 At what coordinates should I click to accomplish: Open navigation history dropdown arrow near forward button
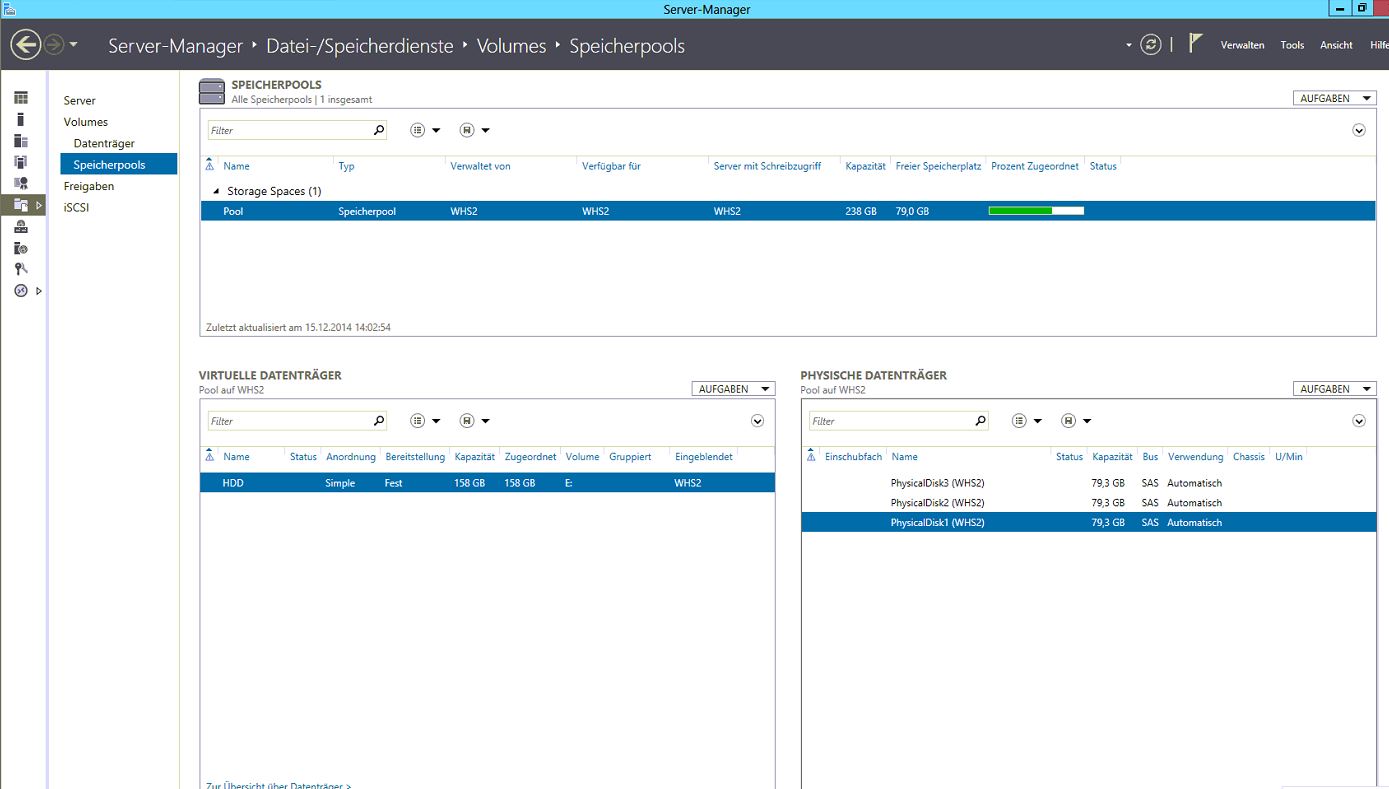click(x=74, y=45)
